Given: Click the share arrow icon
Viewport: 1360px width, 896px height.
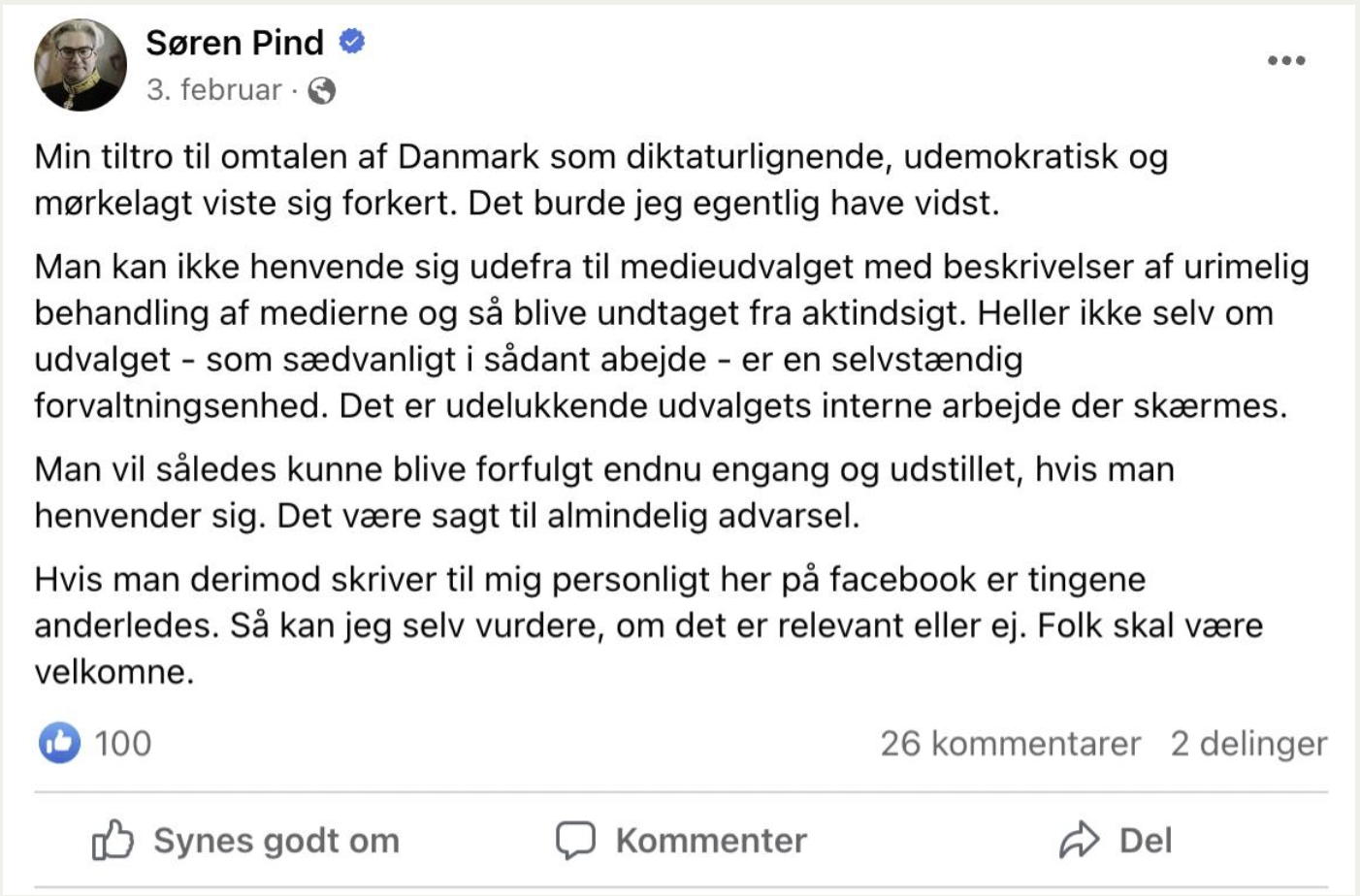Looking at the screenshot, I should (x=1079, y=841).
